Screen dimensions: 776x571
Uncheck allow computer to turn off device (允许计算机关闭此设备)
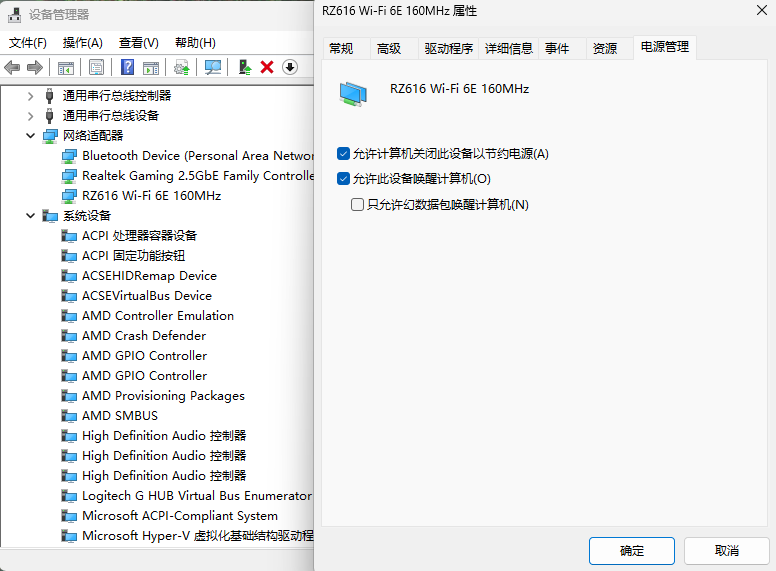344,154
